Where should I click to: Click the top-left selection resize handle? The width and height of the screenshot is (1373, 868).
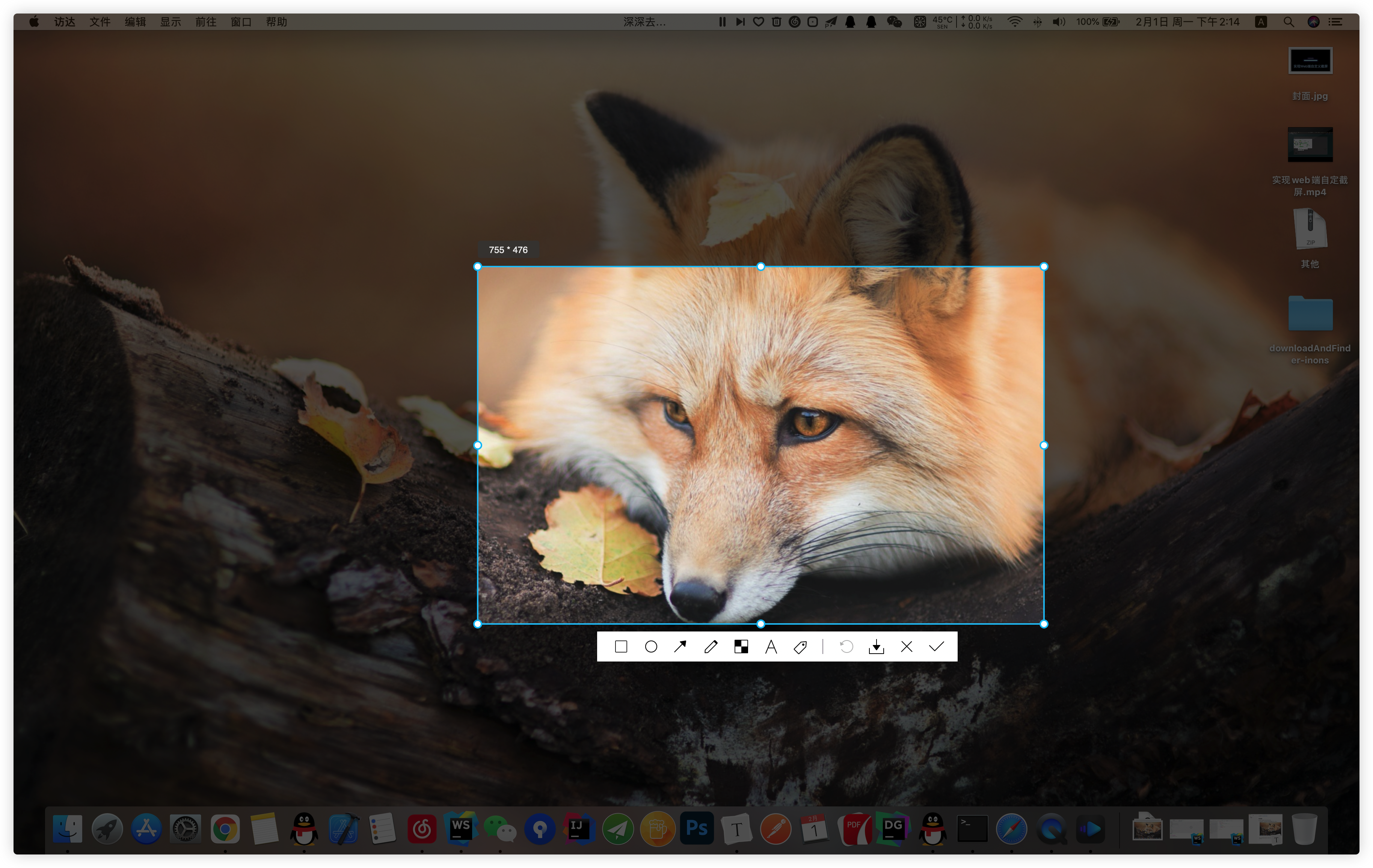[x=478, y=266]
